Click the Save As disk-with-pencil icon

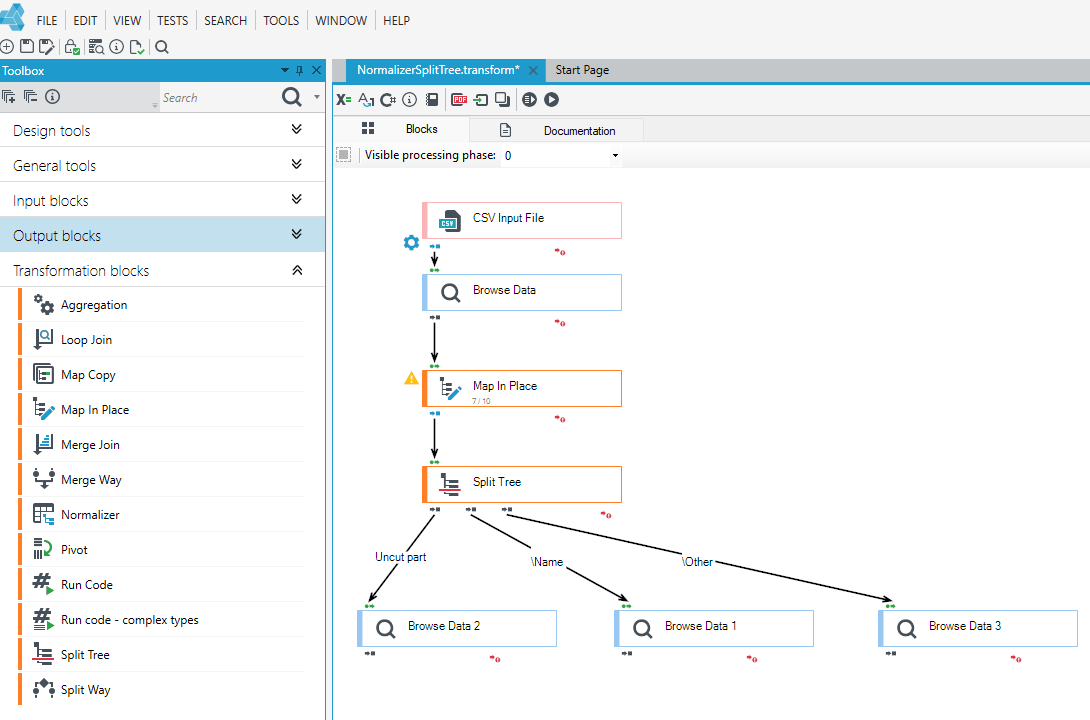(47, 47)
